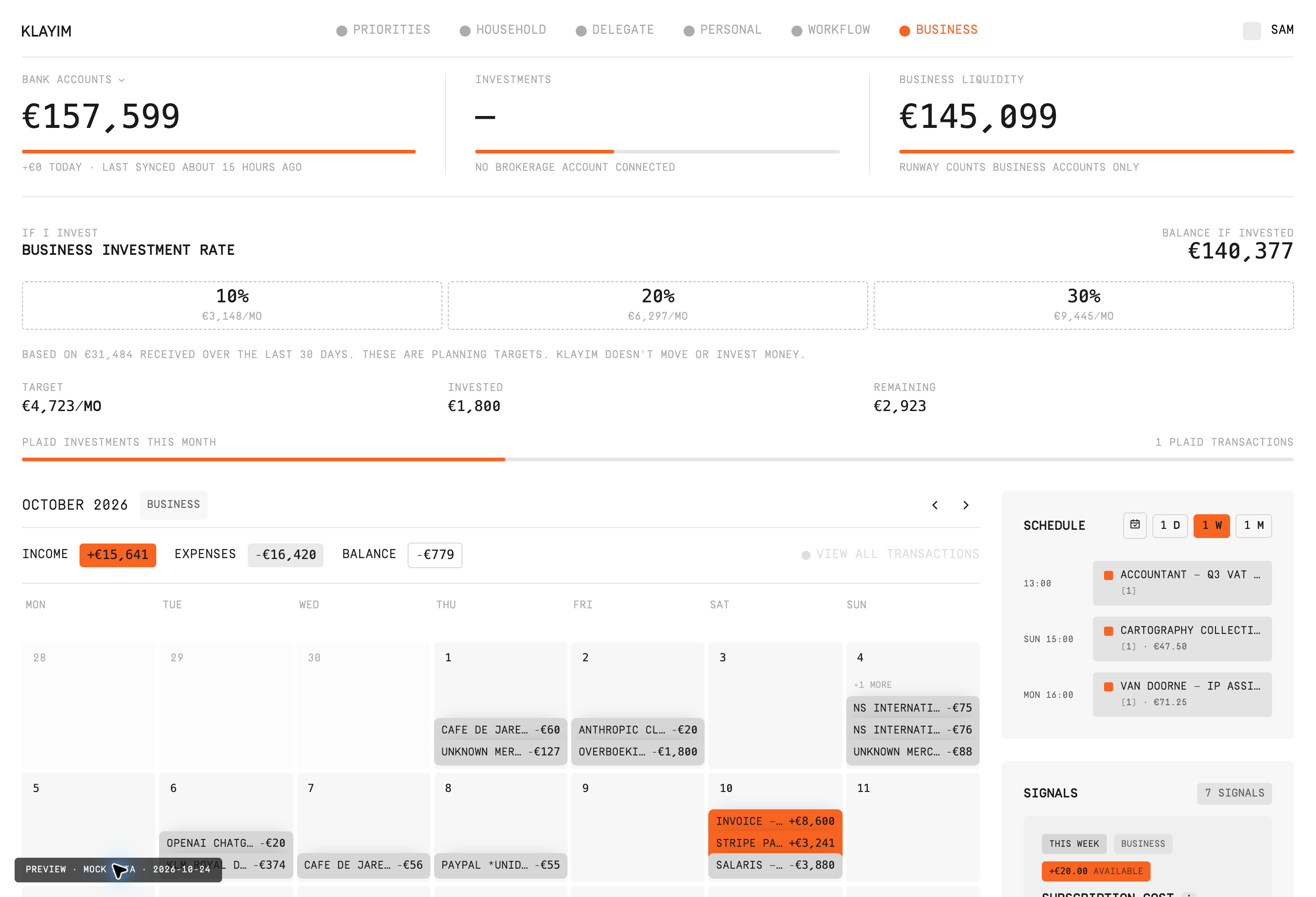Screen dimensions: 1316x897
Task: Show +1 more transactions on October 4
Action: click(873, 685)
